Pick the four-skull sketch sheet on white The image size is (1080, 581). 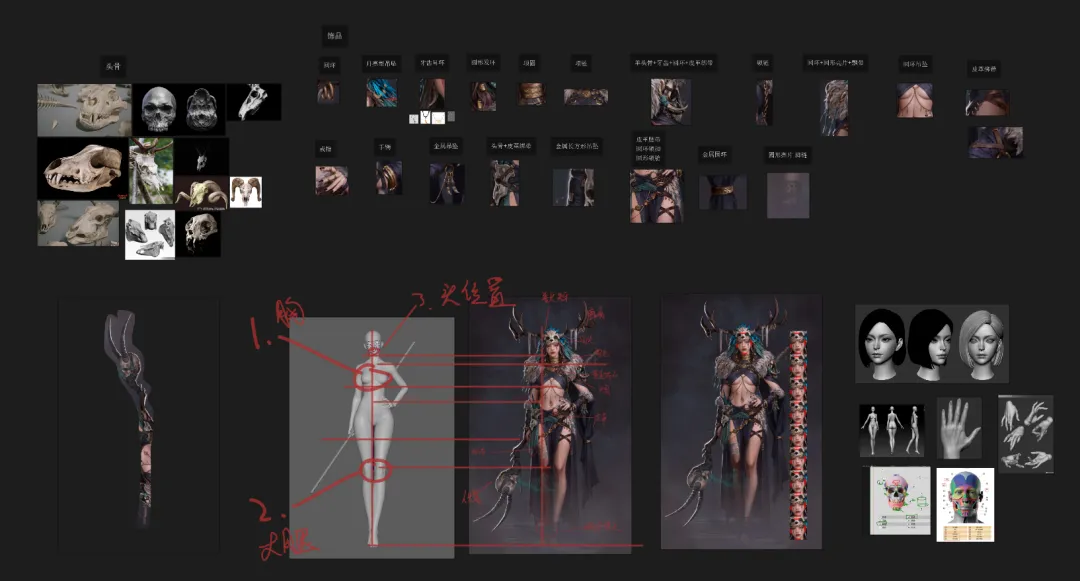pos(150,234)
